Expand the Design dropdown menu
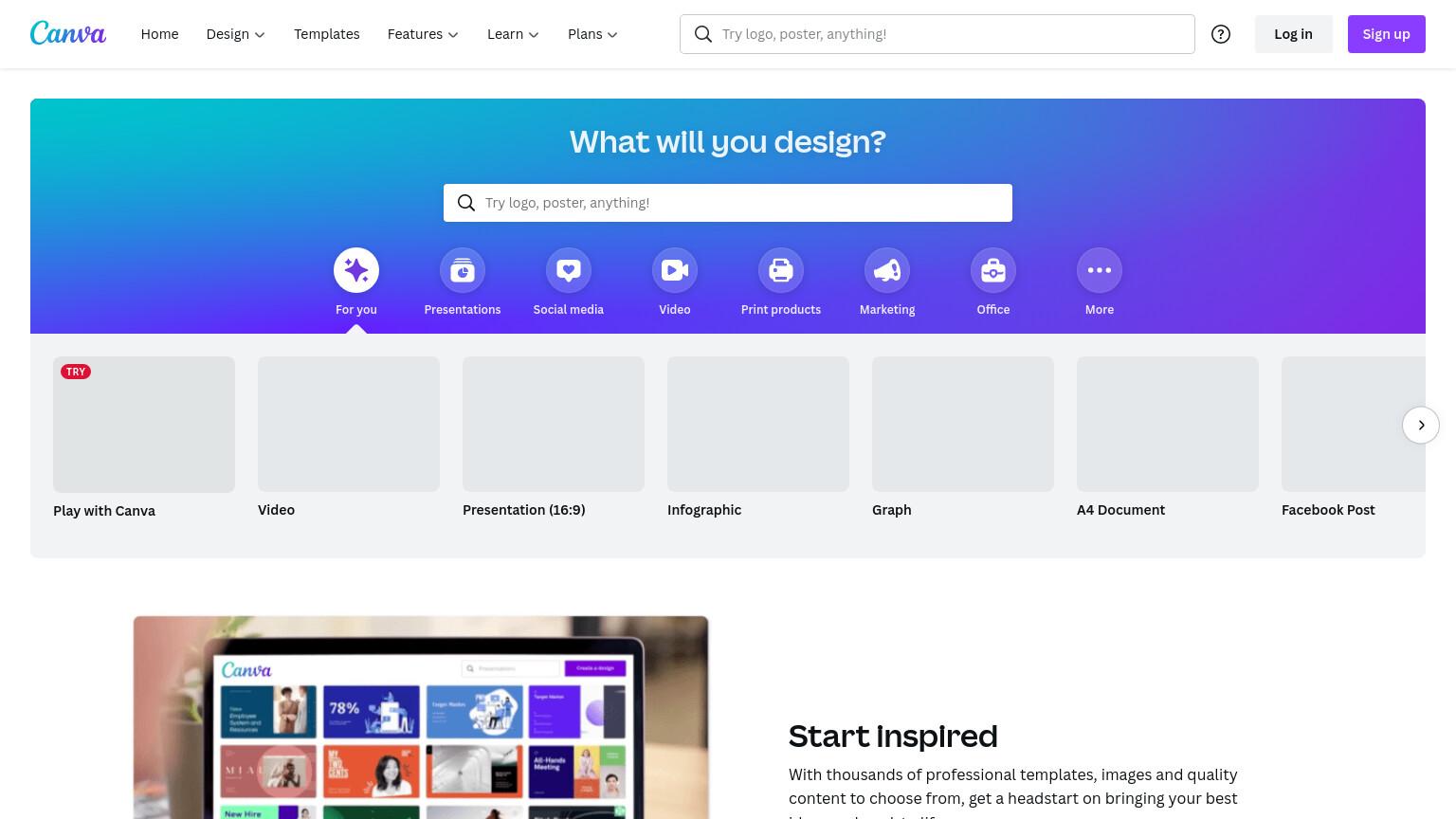Screen dimensions: 1456x819 (x=235, y=34)
